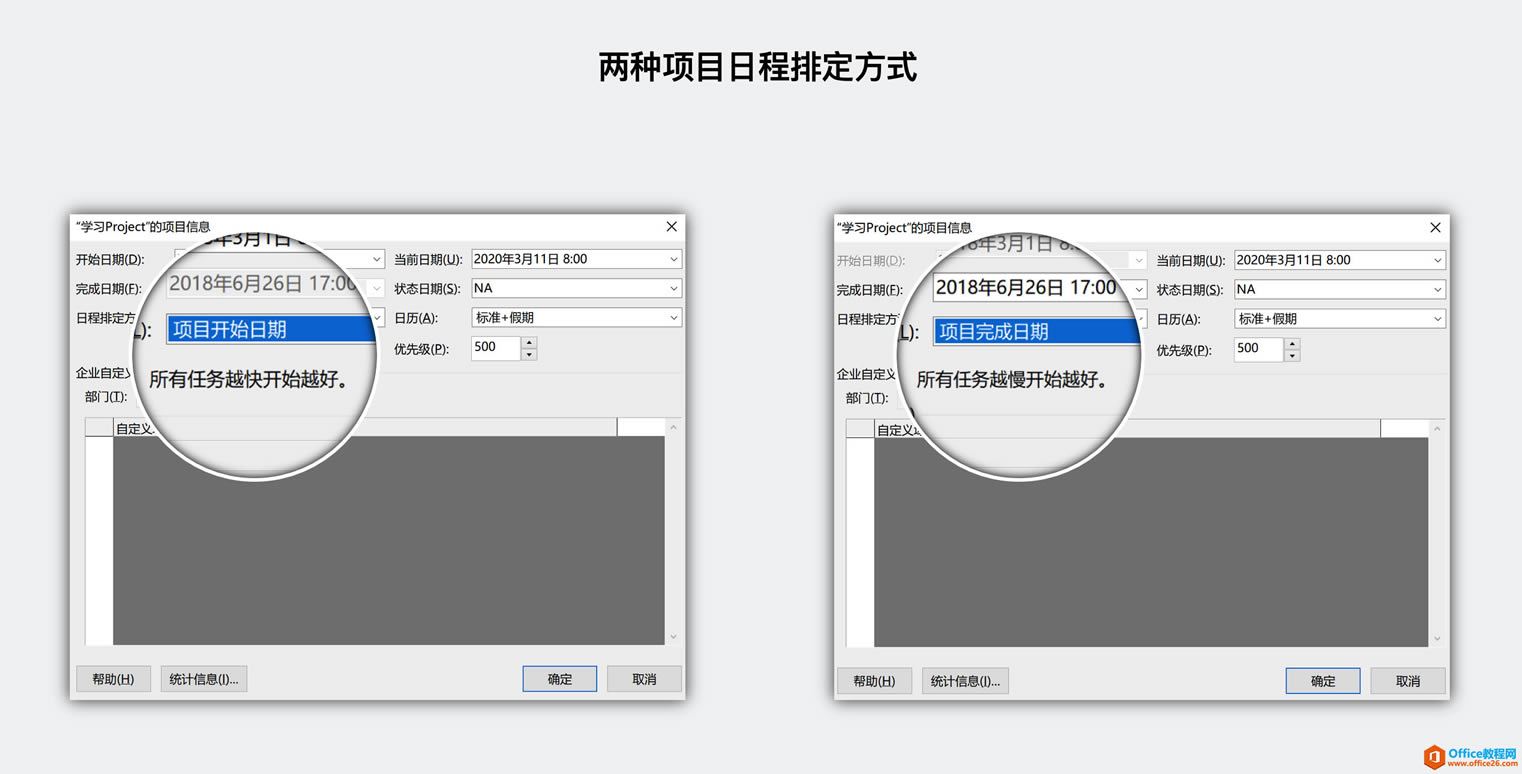Click 统计信息(I)... in the left dialog
Viewport: 1522px width, 774px height.
[x=203, y=679]
